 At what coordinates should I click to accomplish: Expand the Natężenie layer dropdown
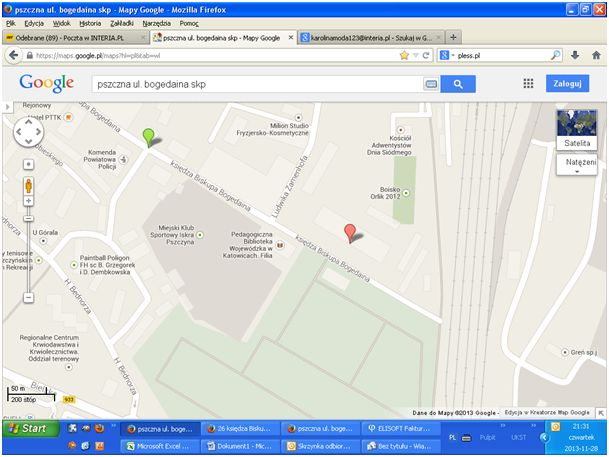[577, 165]
